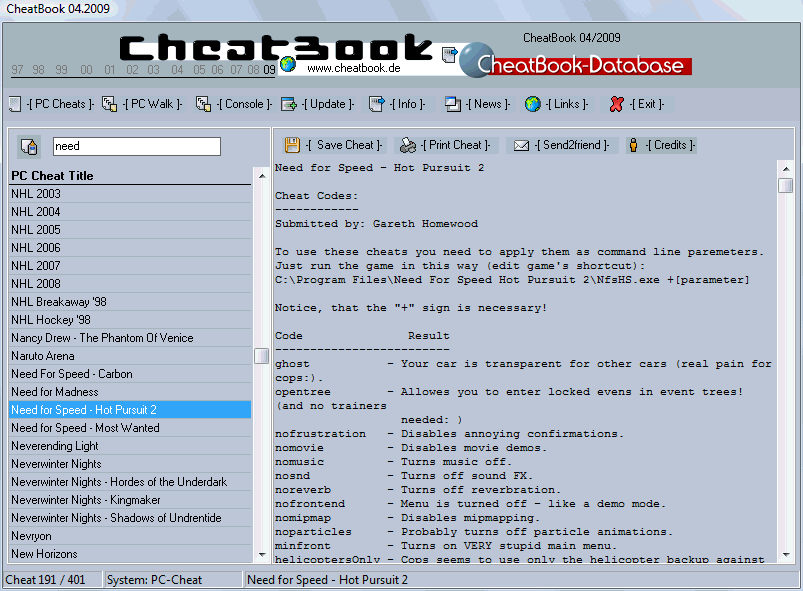Select Nevryon in the list
This screenshot has height=591, width=803.
(131, 536)
